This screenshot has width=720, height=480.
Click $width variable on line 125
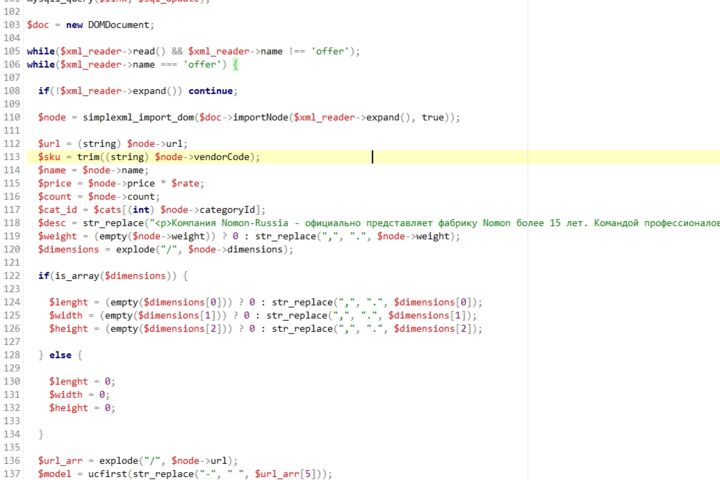pos(66,316)
